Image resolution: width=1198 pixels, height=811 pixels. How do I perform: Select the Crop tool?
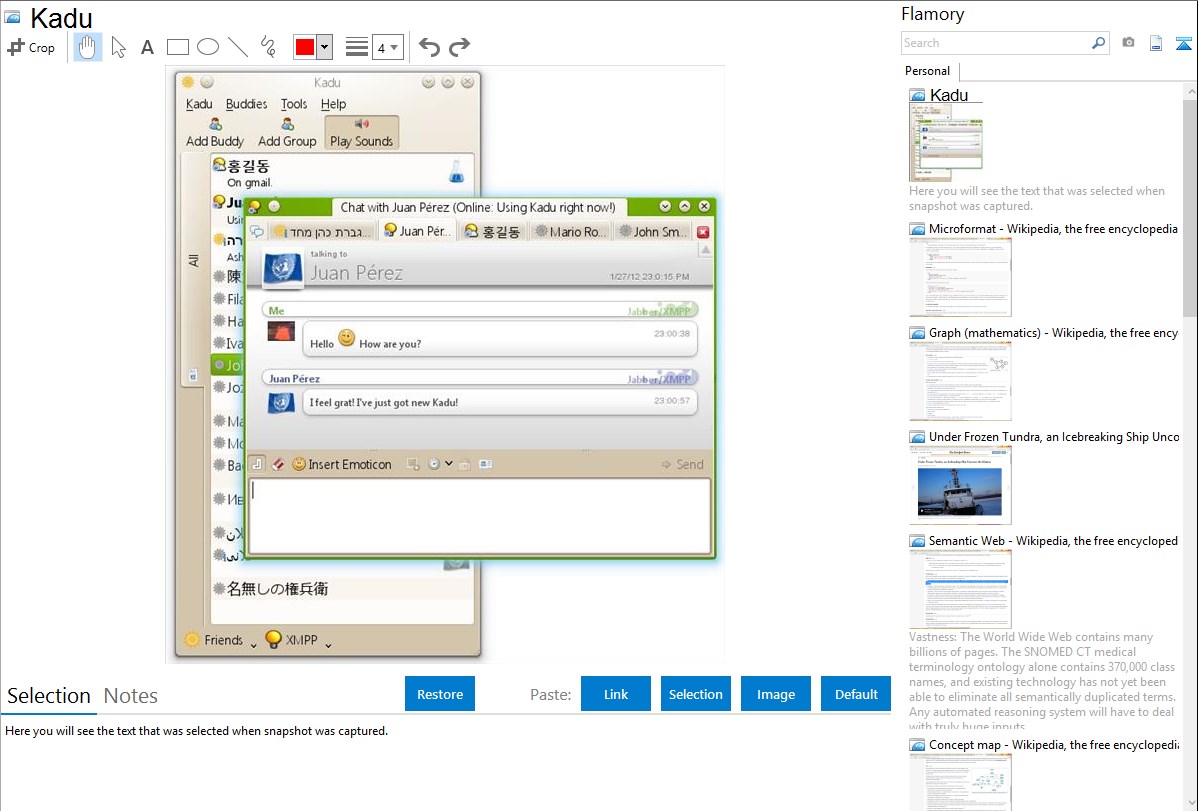pos(31,47)
